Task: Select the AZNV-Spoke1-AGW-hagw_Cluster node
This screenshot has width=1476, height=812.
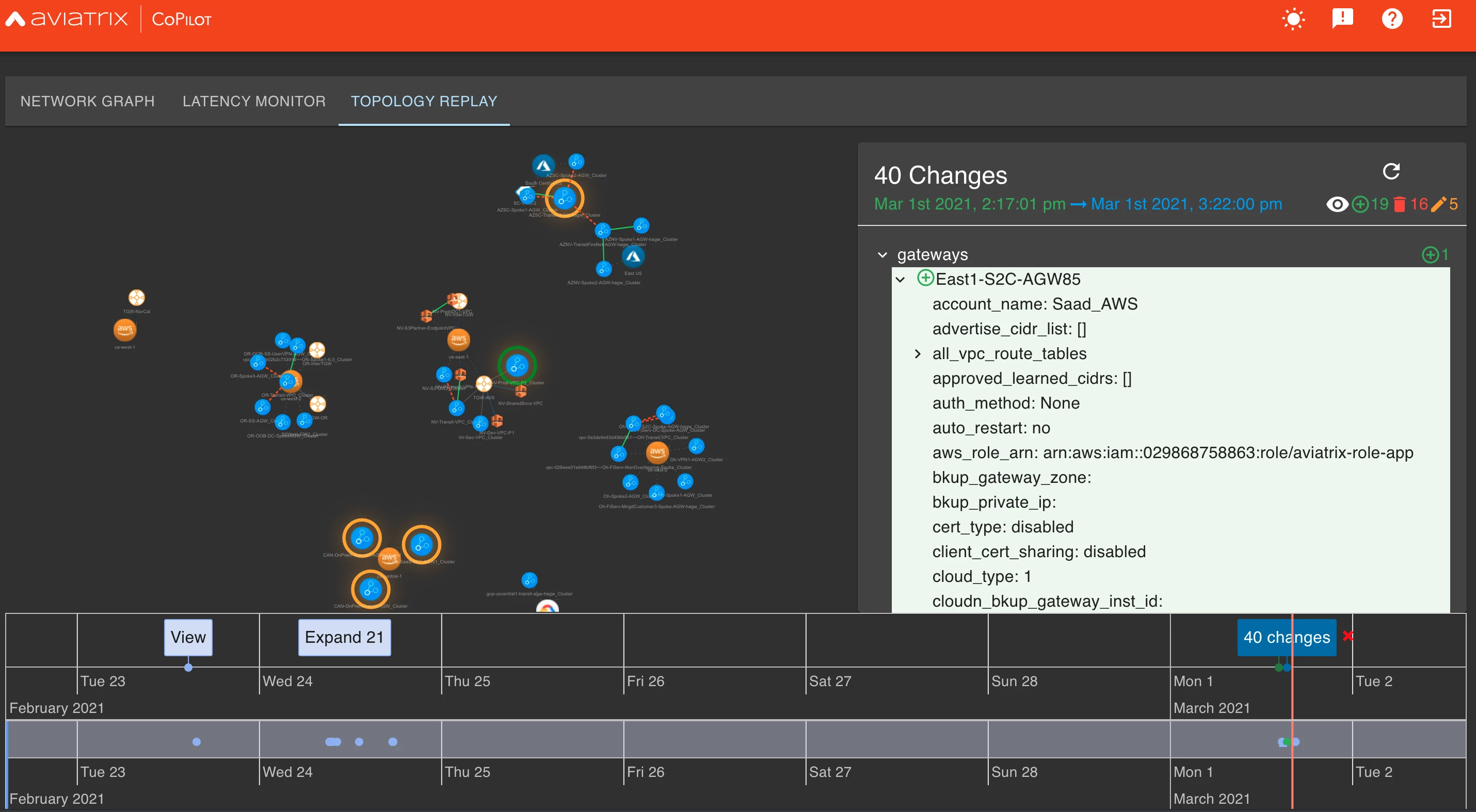Action: coord(641,225)
